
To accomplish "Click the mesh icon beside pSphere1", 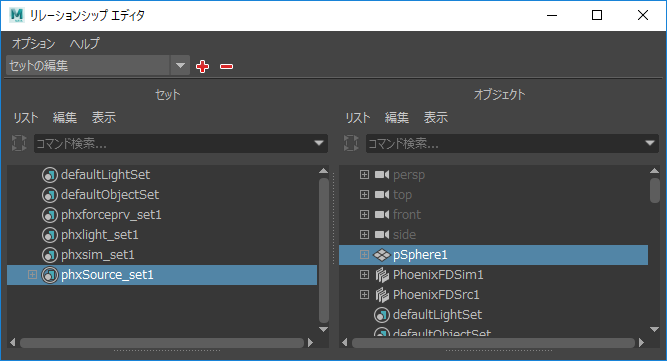I will (x=382, y=255).
